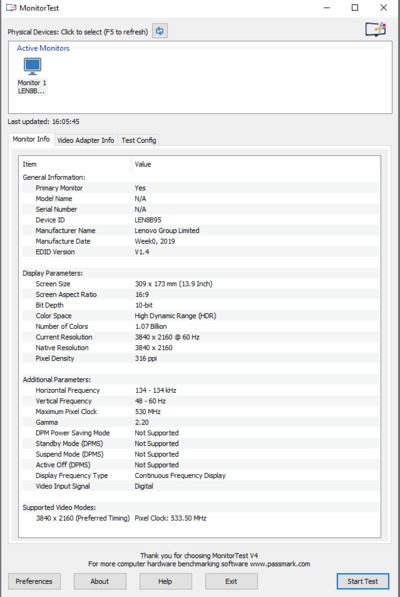This screenshot has width=400, height=597.
Task: Minimize the MonitorTest window
Action: 327,8
